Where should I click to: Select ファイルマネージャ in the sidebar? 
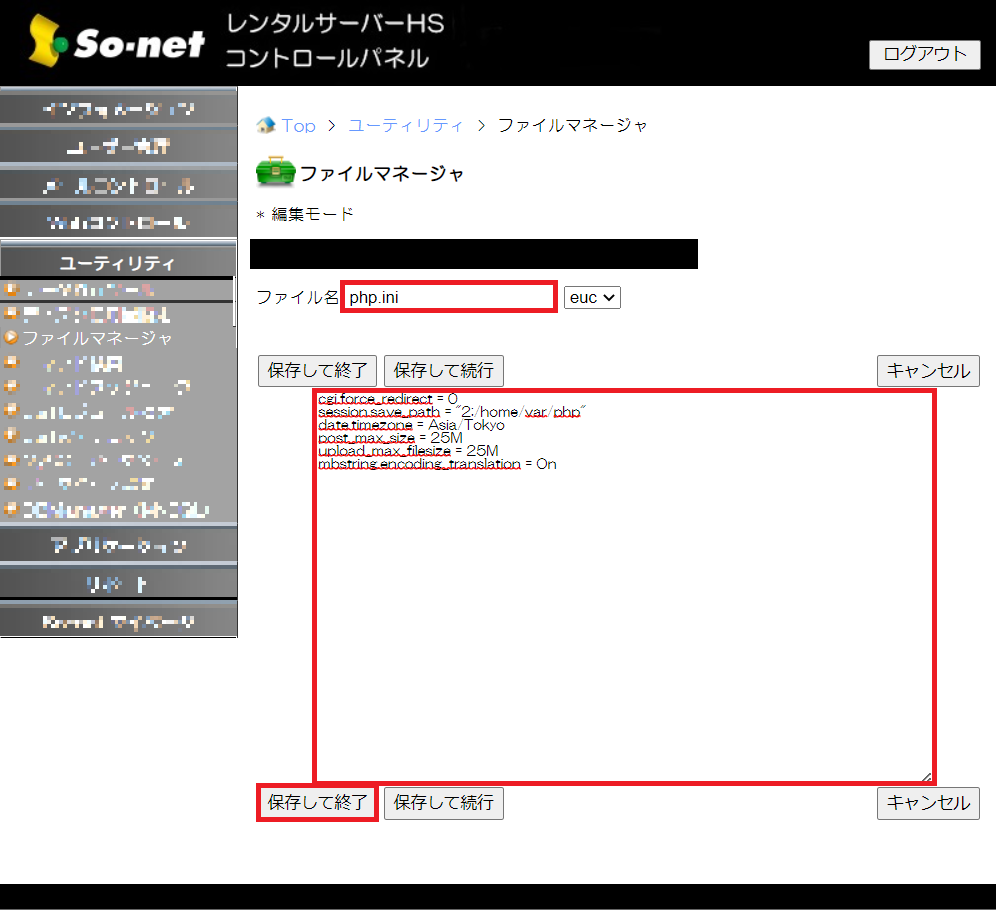[x=97, y=338]
